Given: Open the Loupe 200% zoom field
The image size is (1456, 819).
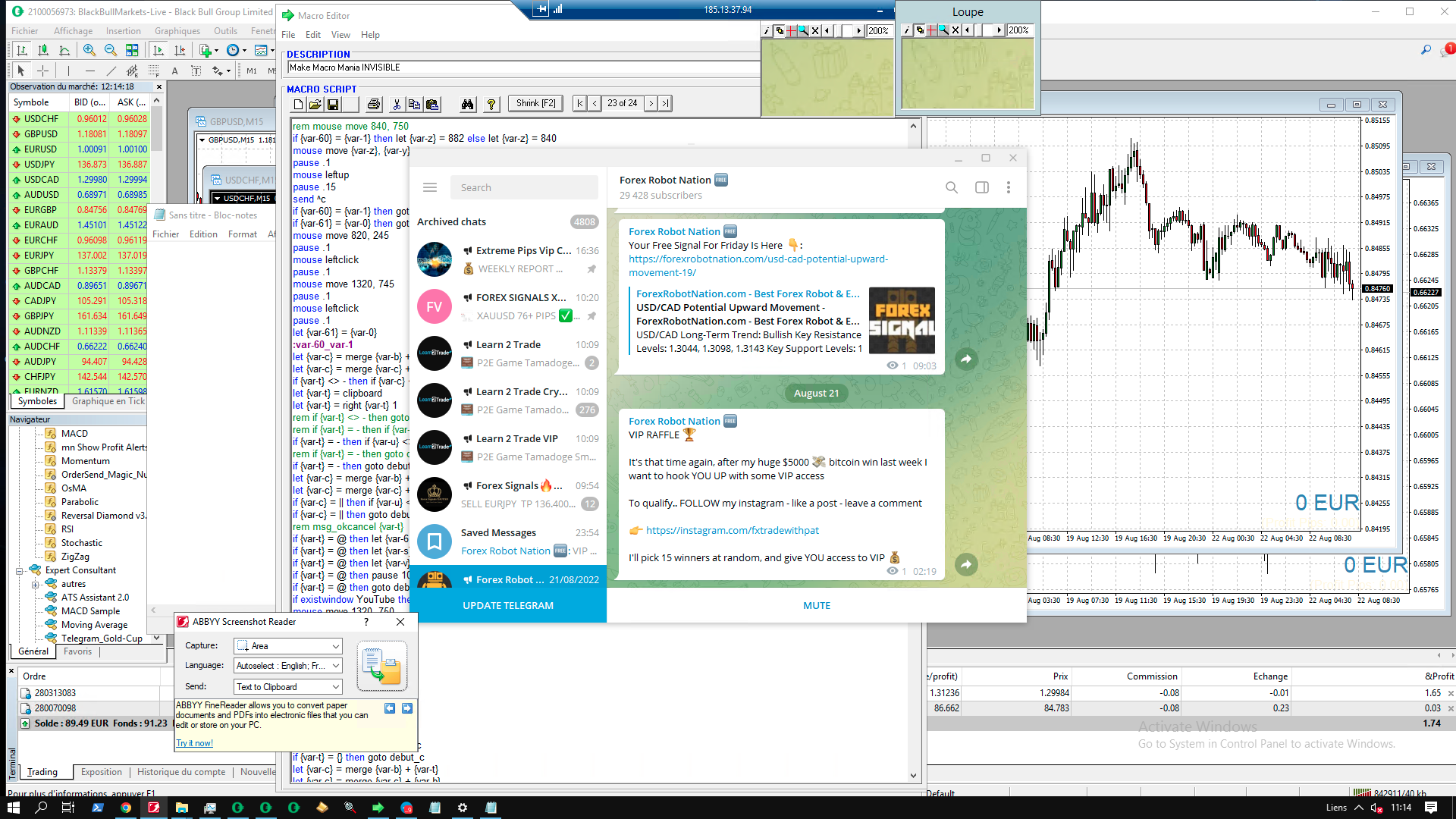Looking at the screenshot, I should pos(1018,30).
